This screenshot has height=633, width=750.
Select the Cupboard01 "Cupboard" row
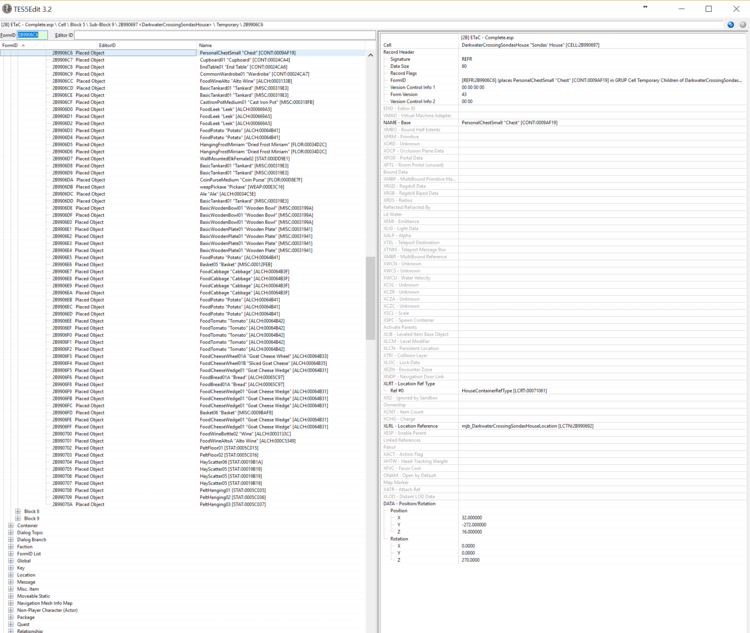[183, 60]
